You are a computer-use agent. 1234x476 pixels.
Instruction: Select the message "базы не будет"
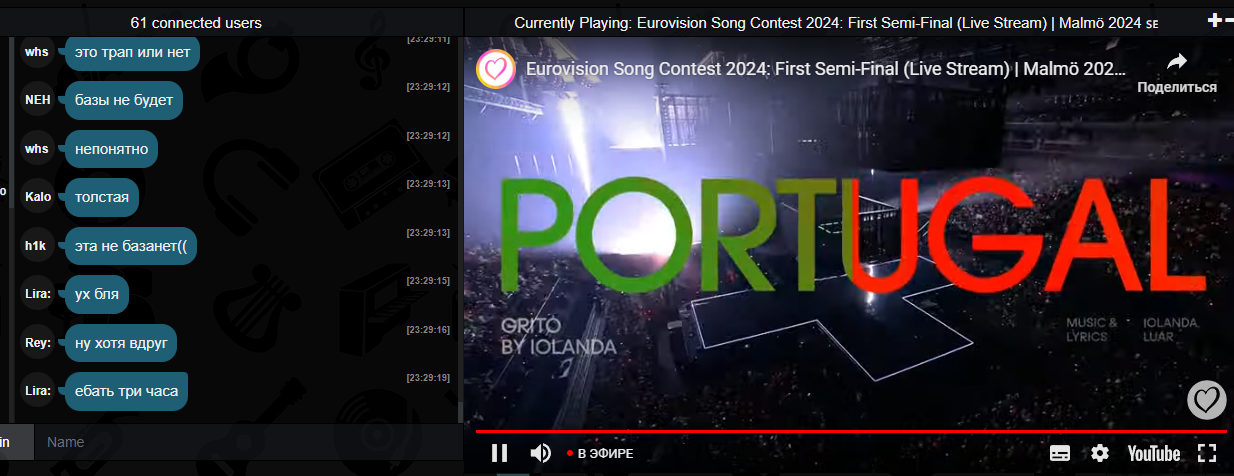pyautogui.click(x=124, y=100)
